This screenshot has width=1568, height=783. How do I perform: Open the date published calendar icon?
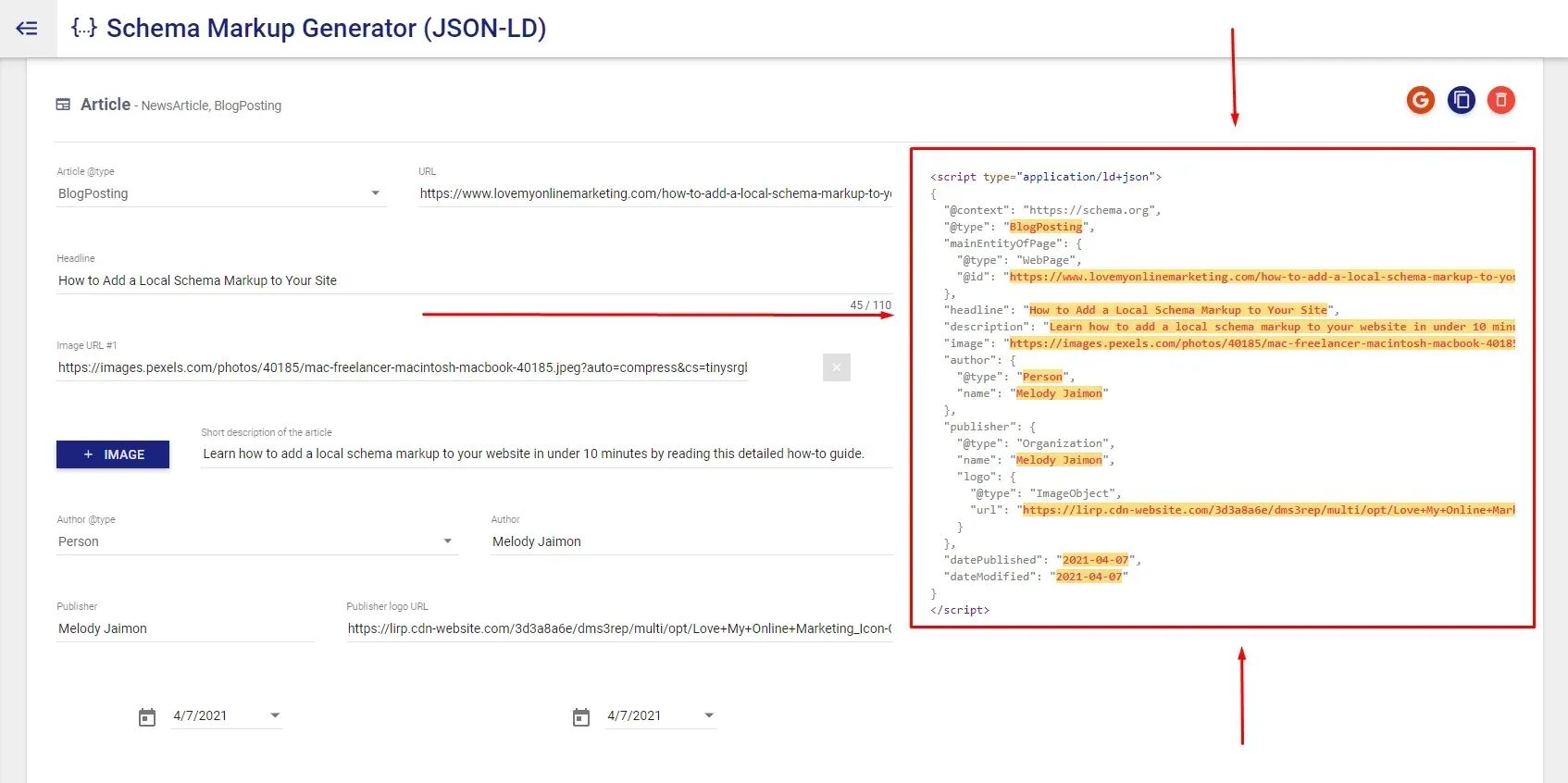(147, 716)
